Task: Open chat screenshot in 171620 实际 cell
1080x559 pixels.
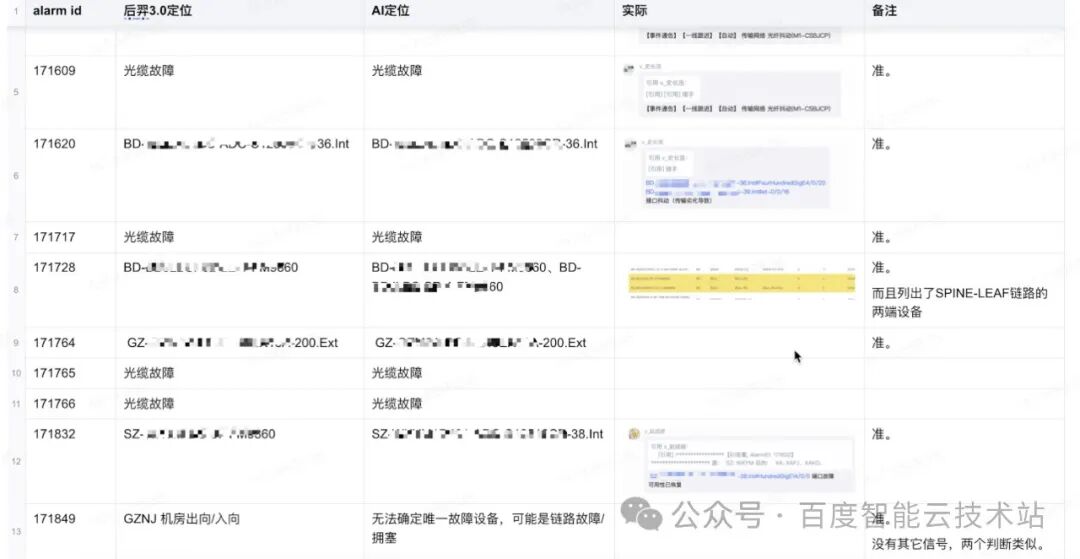Action: (727, 173)
